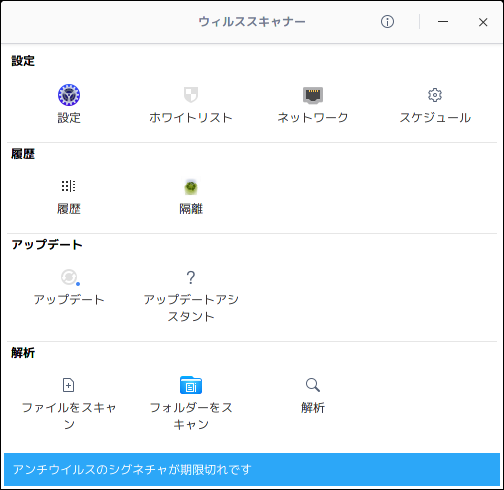The height and width of the screenshot is (490, 504).
Task: Open the 隔離 quarantine icon
Action: coord(191,187)
